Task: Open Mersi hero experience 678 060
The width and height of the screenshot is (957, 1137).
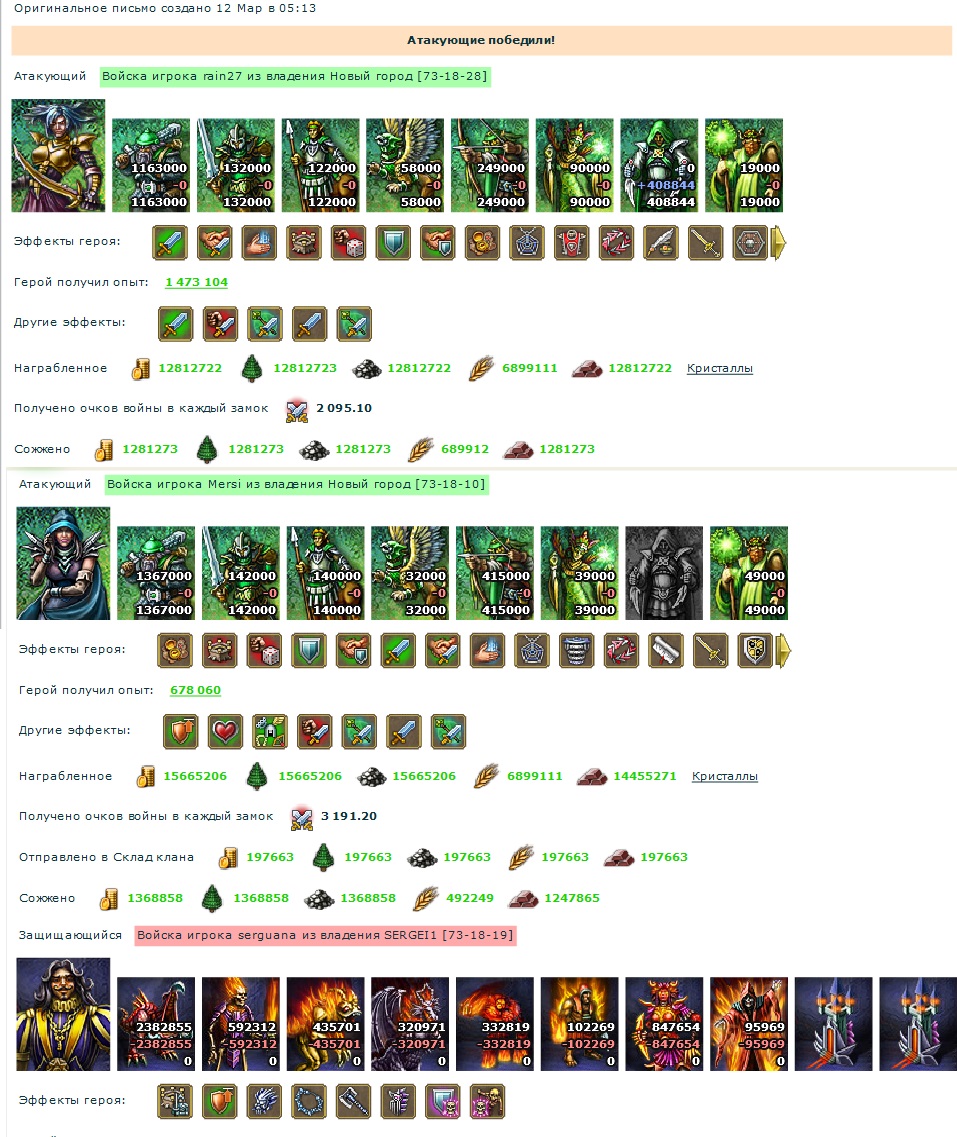Action: point(196,690)
